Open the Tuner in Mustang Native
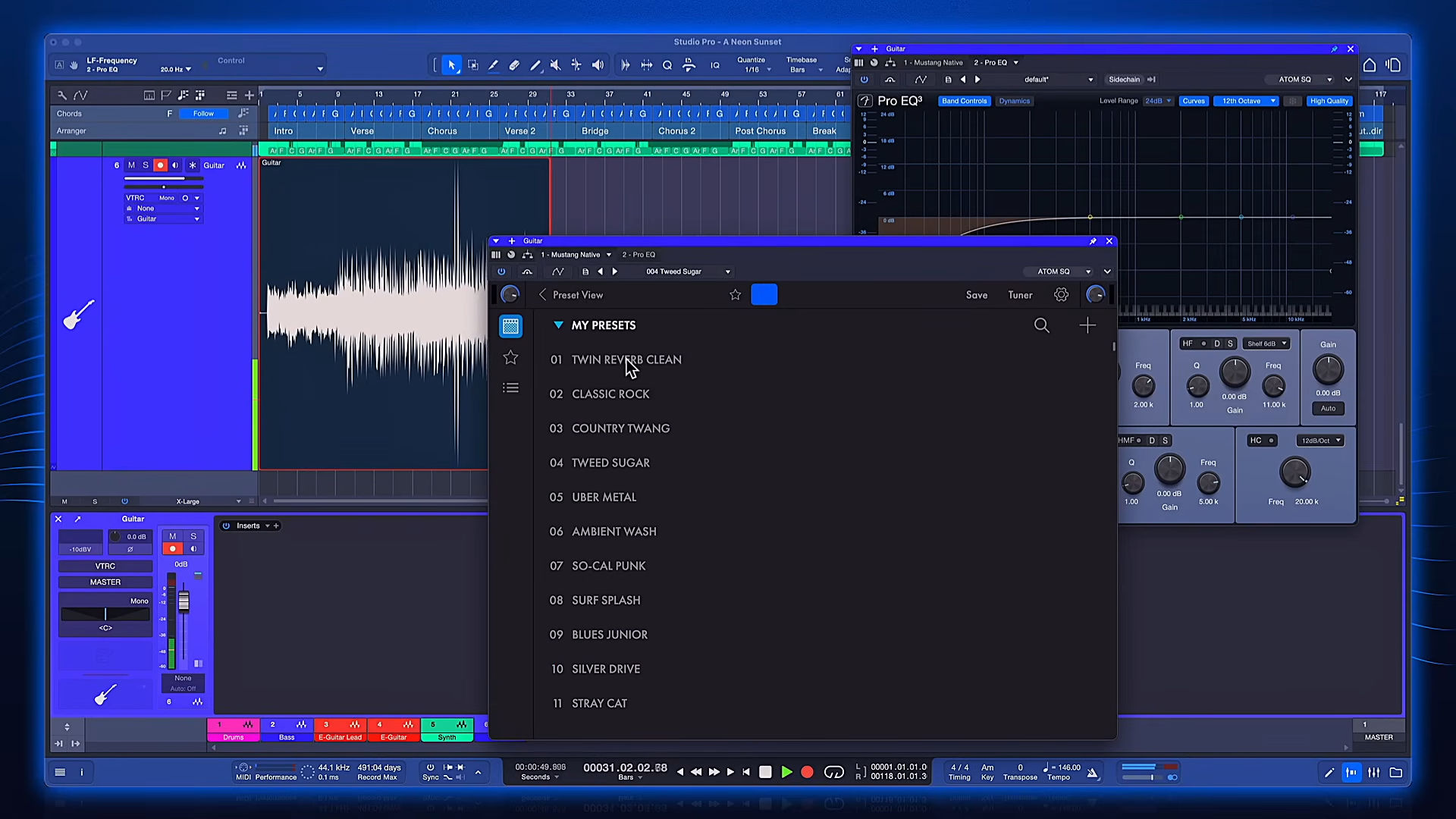Image resolution: width=1456 pixels, height=819 pixels. pyautogui.click(x=1020, y=295)
